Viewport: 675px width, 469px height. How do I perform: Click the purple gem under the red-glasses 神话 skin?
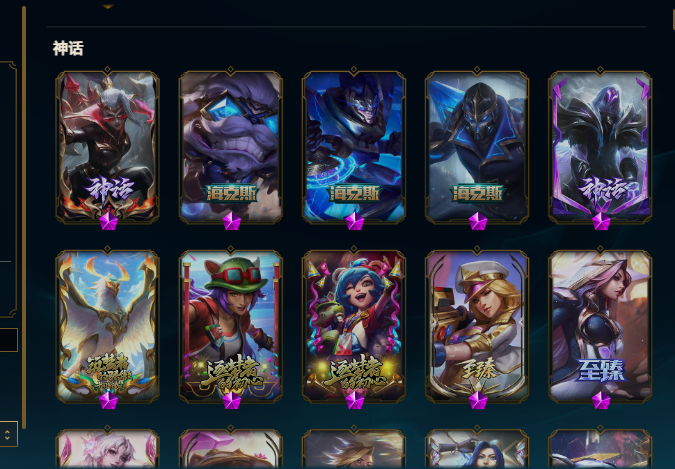pos(108,221)
